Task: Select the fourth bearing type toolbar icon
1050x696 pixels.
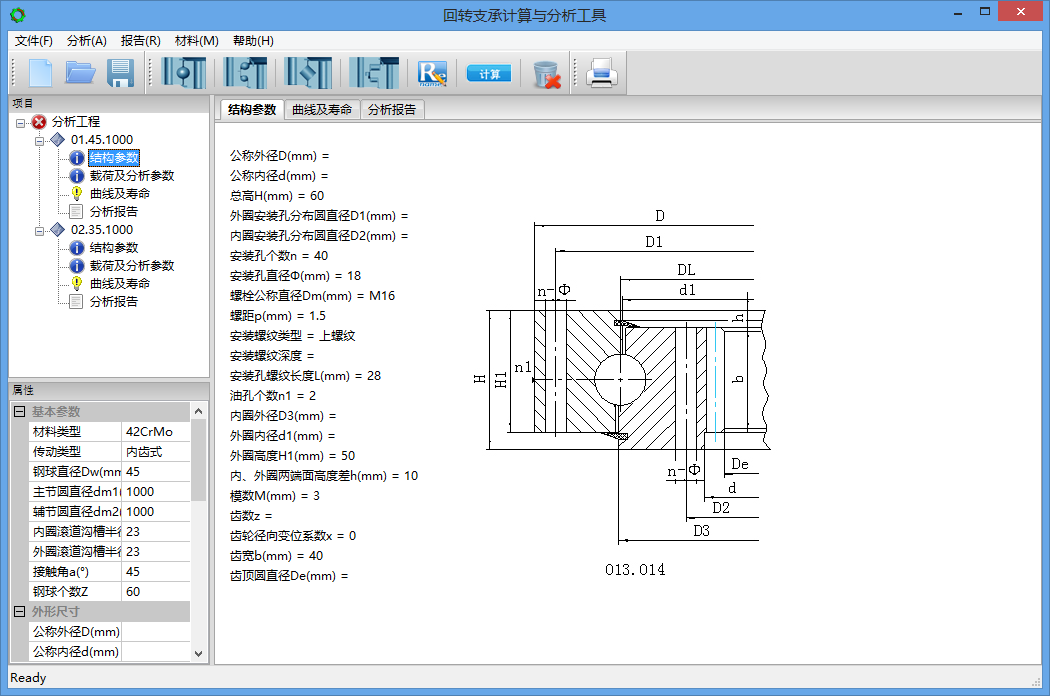Action: [374, 73]
